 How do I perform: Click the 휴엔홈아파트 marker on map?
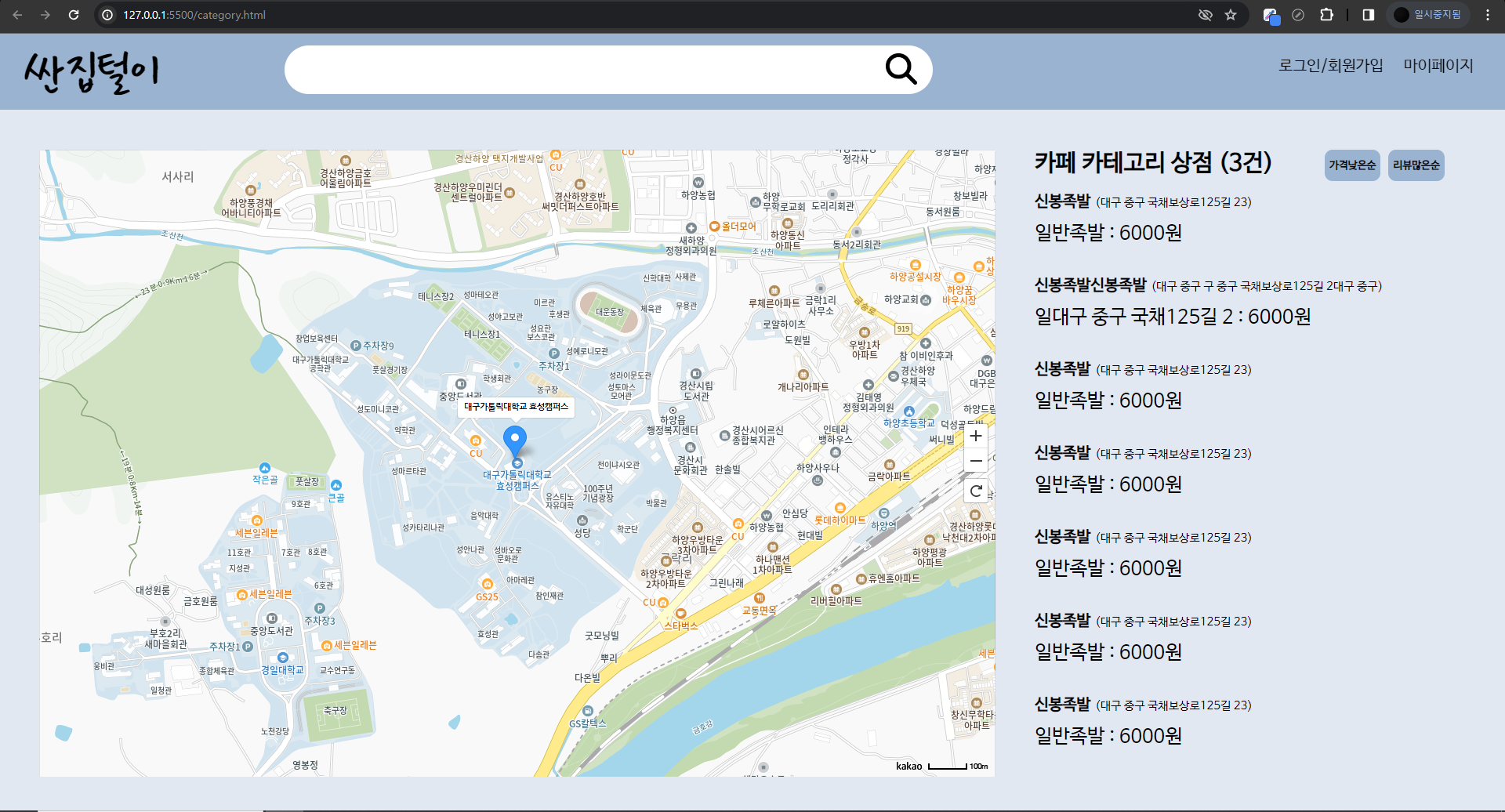pyautogui.click(x=861, y=579)
